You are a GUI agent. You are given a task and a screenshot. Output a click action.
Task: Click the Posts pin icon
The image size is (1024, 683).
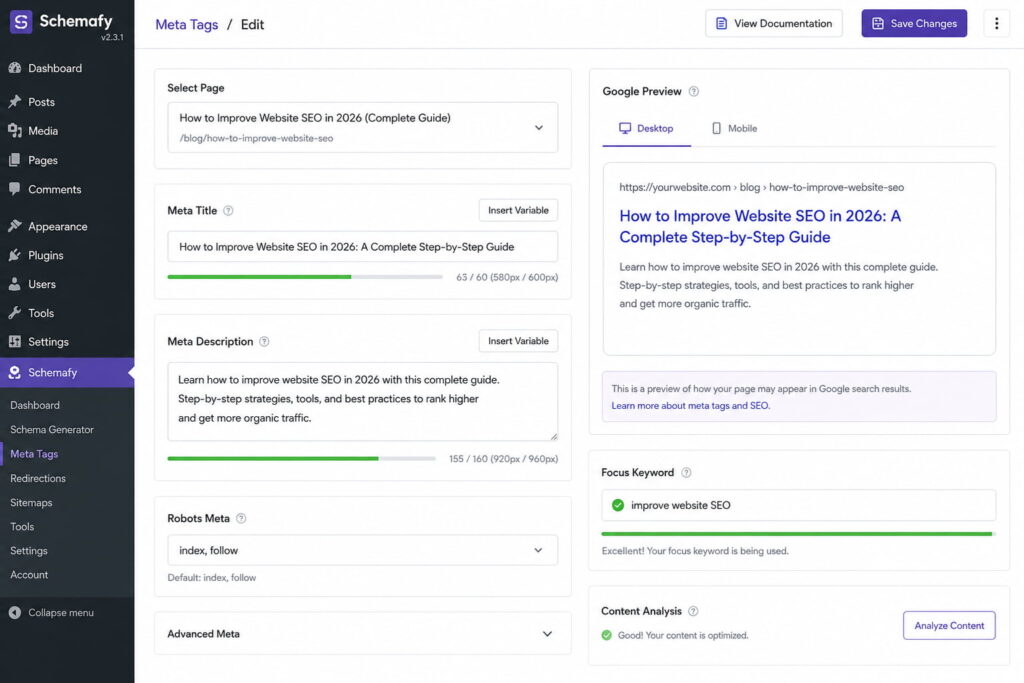pos(14,102)
